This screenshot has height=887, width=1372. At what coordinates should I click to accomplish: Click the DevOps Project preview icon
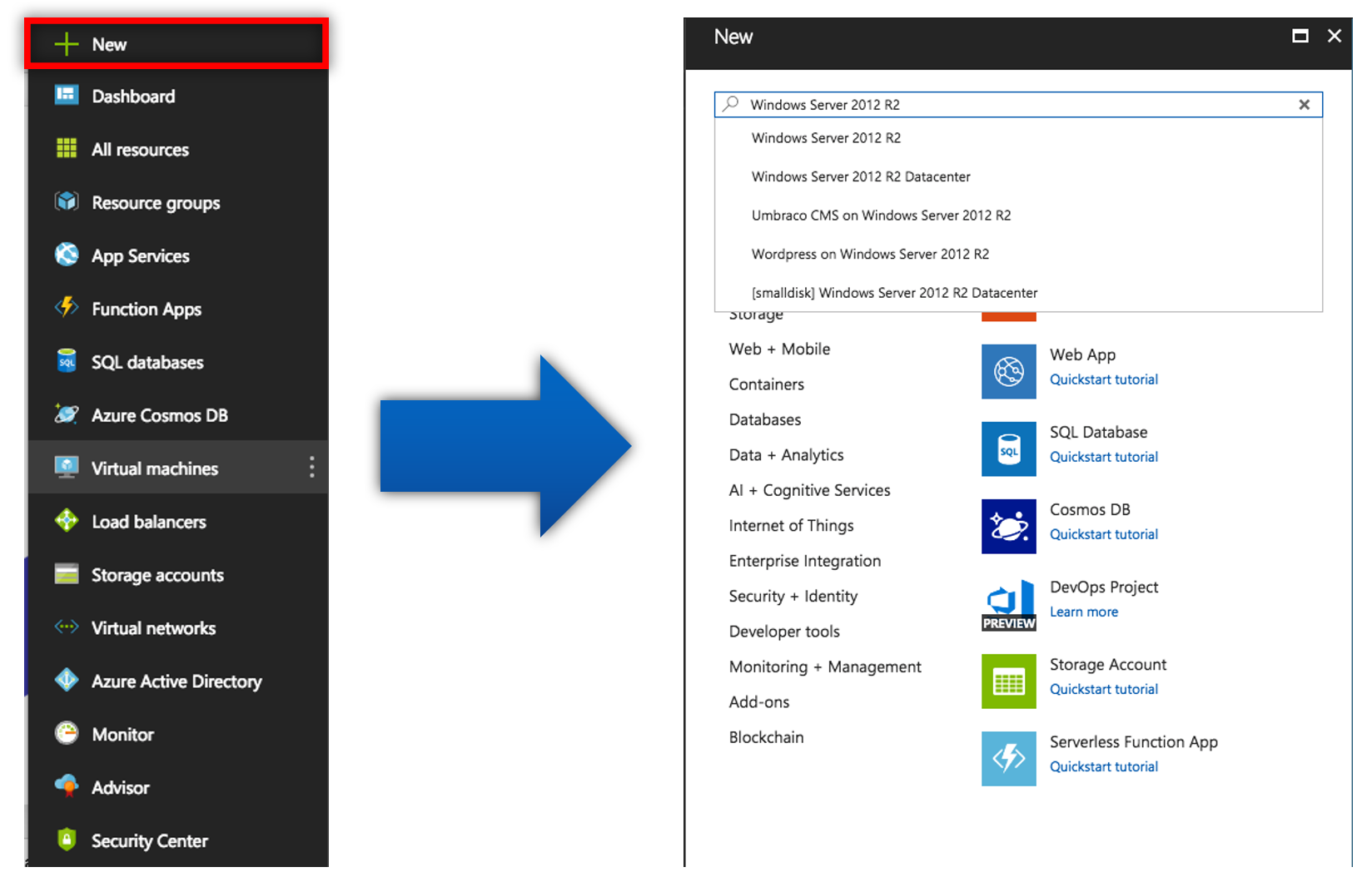click(x=1008, y=605)
